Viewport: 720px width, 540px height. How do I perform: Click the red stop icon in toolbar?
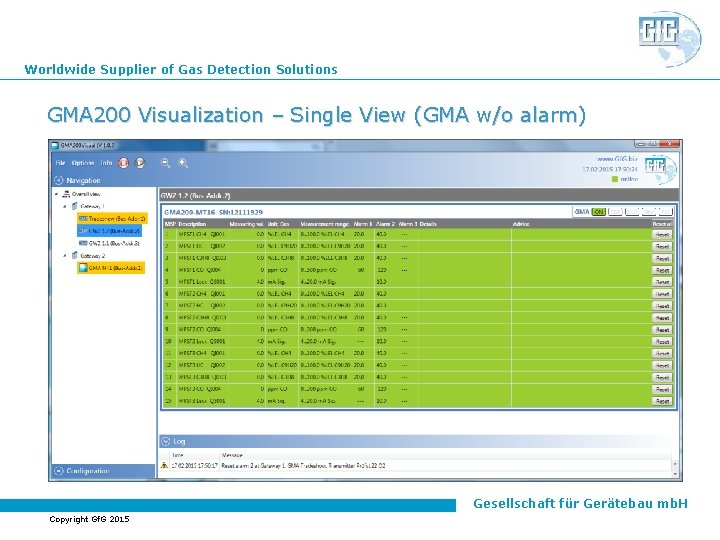[x=124, y=163]
